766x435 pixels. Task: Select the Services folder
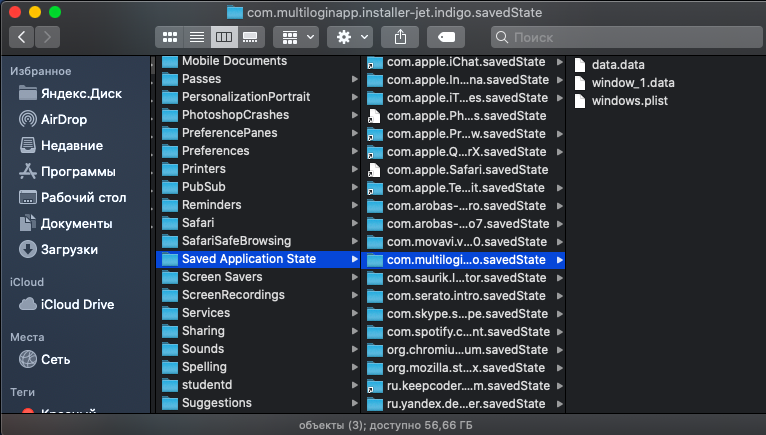[258, 313]
